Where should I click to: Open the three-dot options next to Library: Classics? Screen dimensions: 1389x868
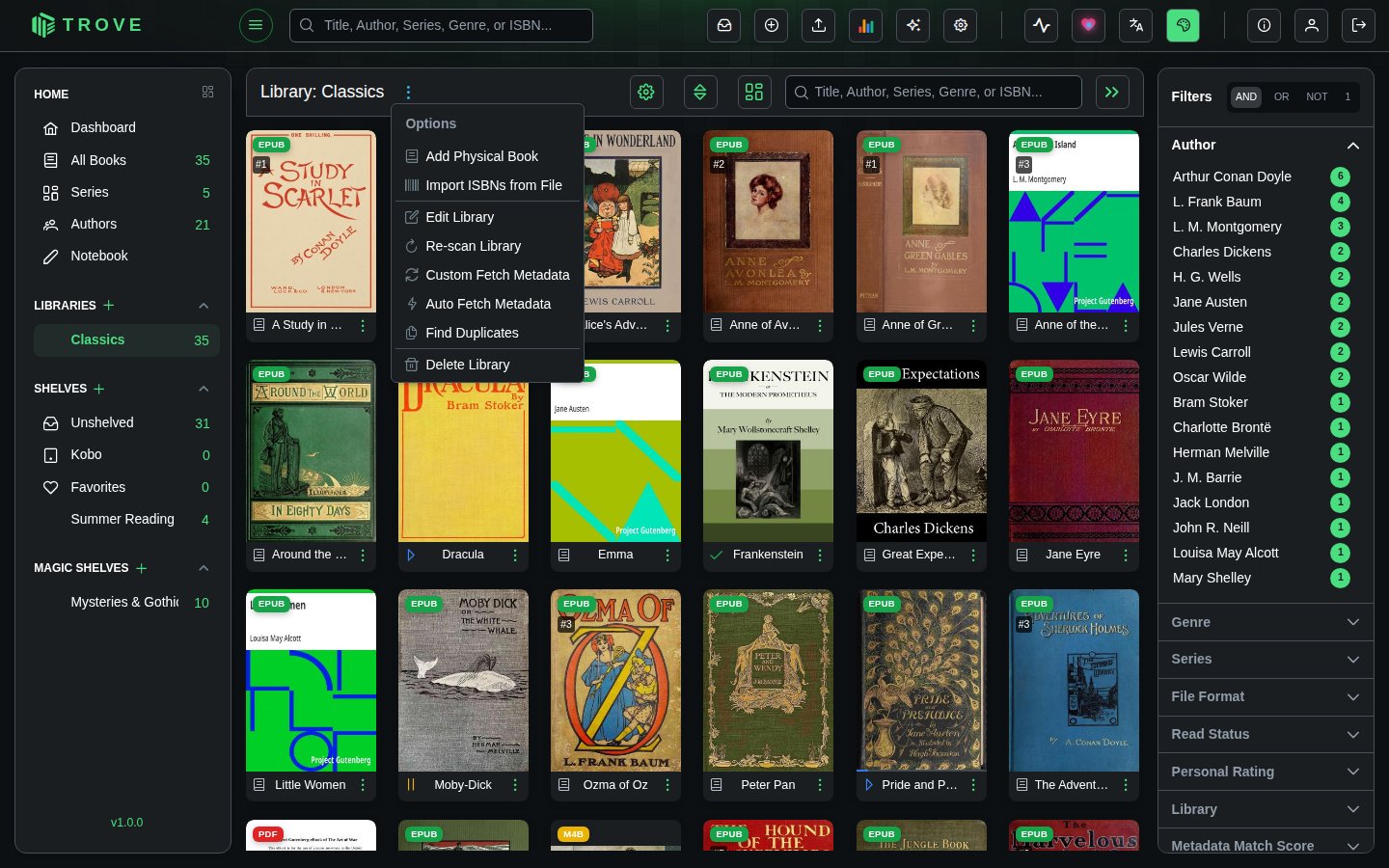click(408, 93)
